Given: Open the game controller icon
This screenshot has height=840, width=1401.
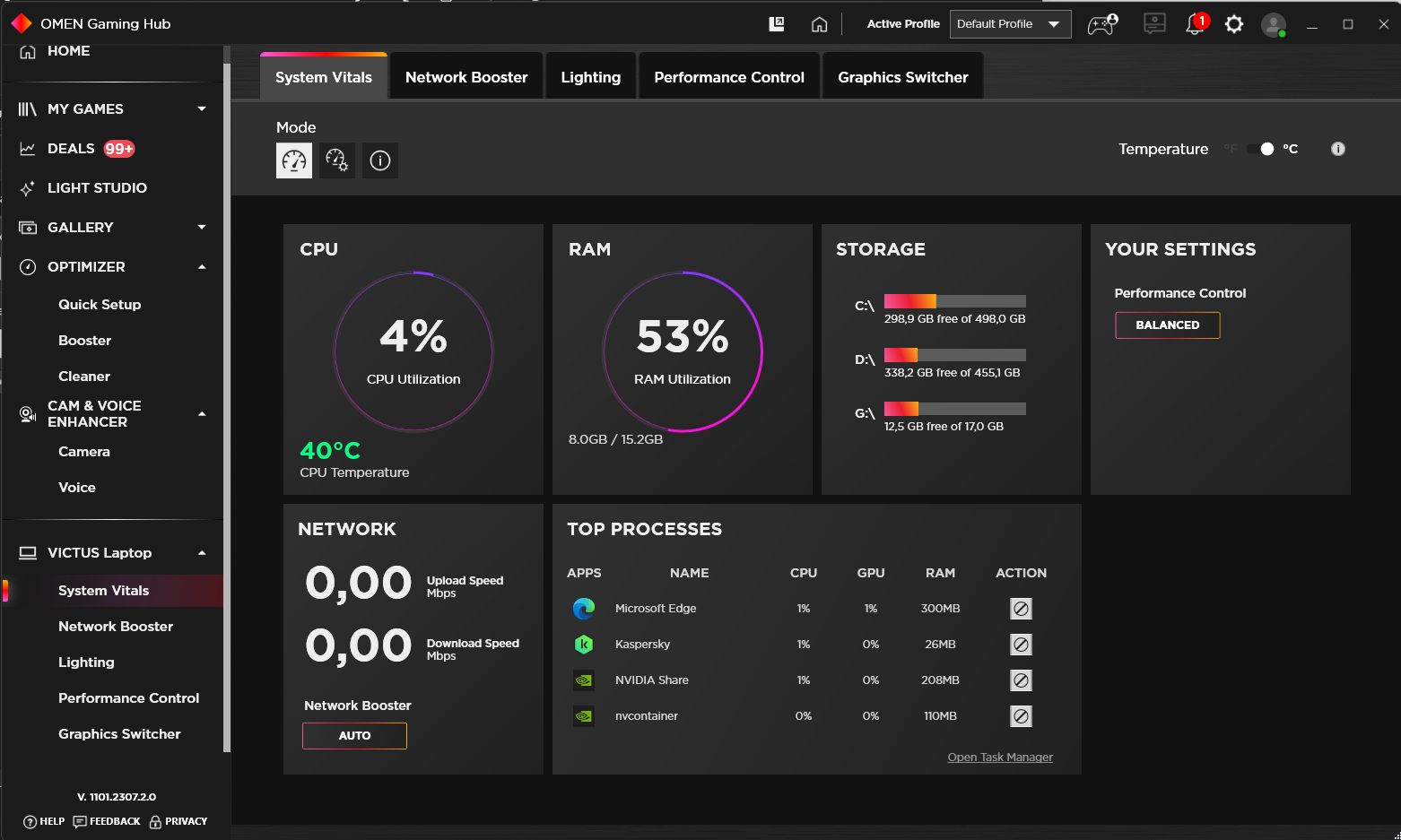Looking at the screenshot, I should pos(1102,24).
